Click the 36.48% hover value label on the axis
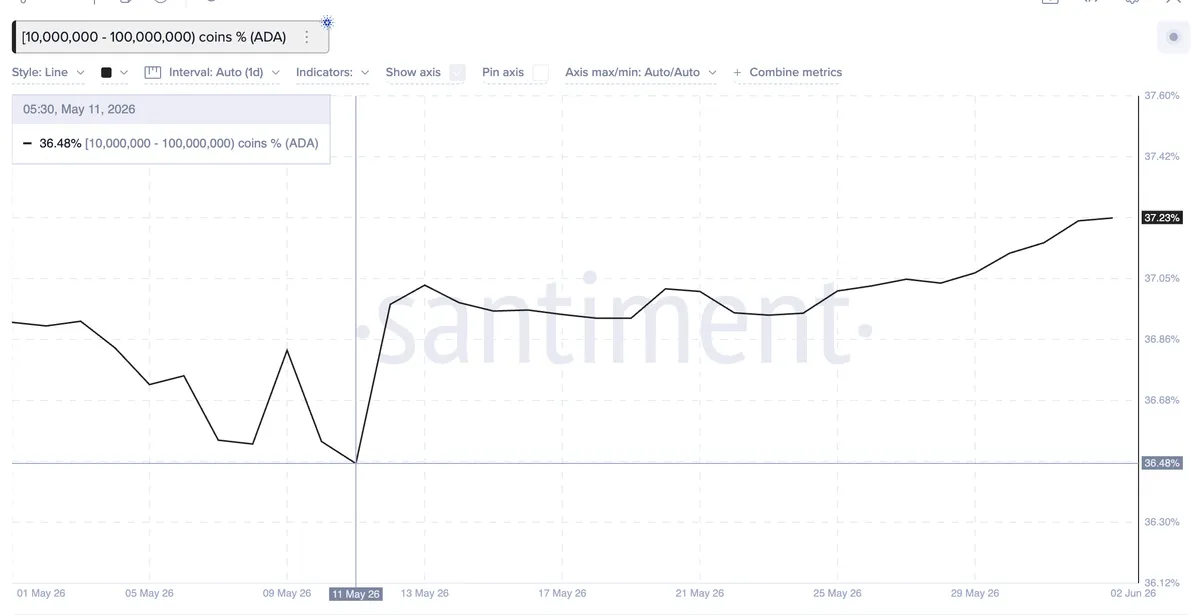The height and width of the screenshot is (615, 1200). point(1162,463)
